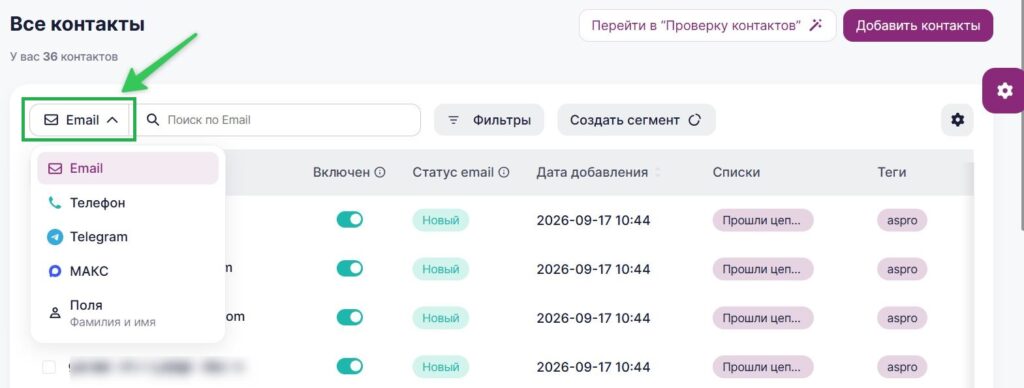Click aspro tag in third row
The image size is (1024, 388).
tap(902, 318)
